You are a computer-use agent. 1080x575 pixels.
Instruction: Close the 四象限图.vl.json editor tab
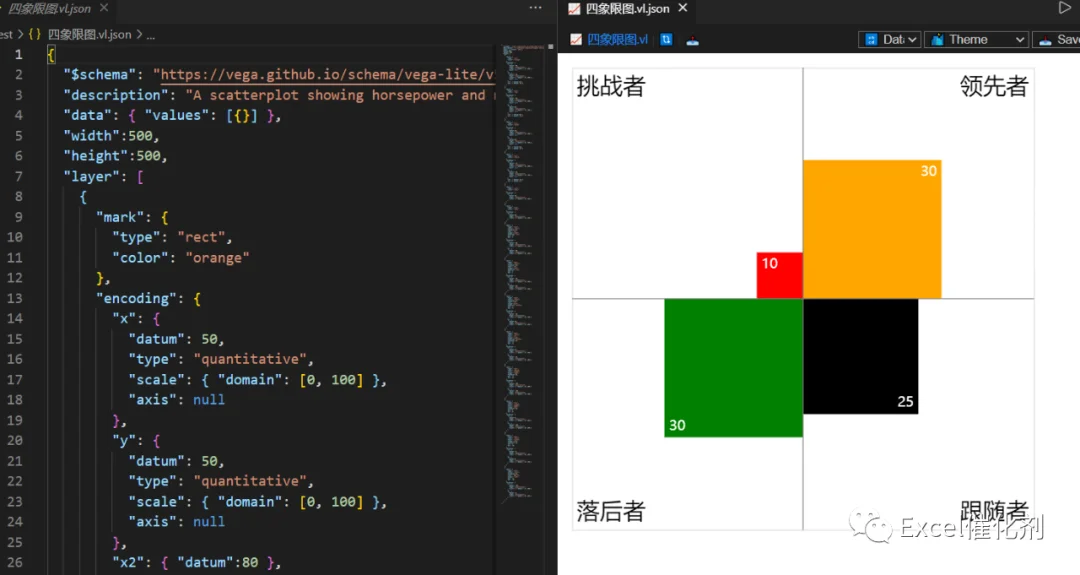tap(104, 8)
